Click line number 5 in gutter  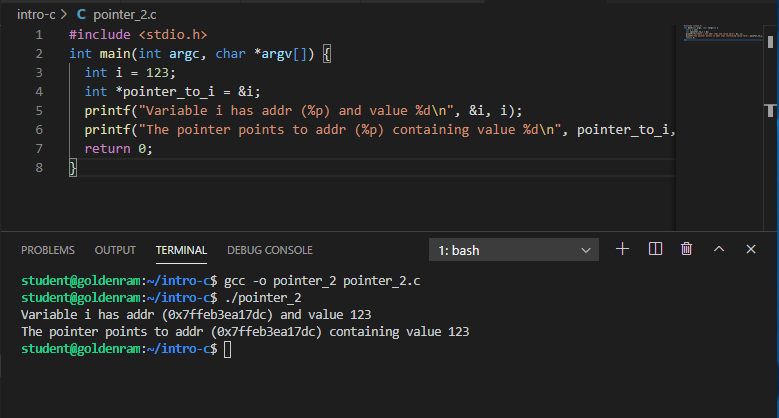click(39, 110)
